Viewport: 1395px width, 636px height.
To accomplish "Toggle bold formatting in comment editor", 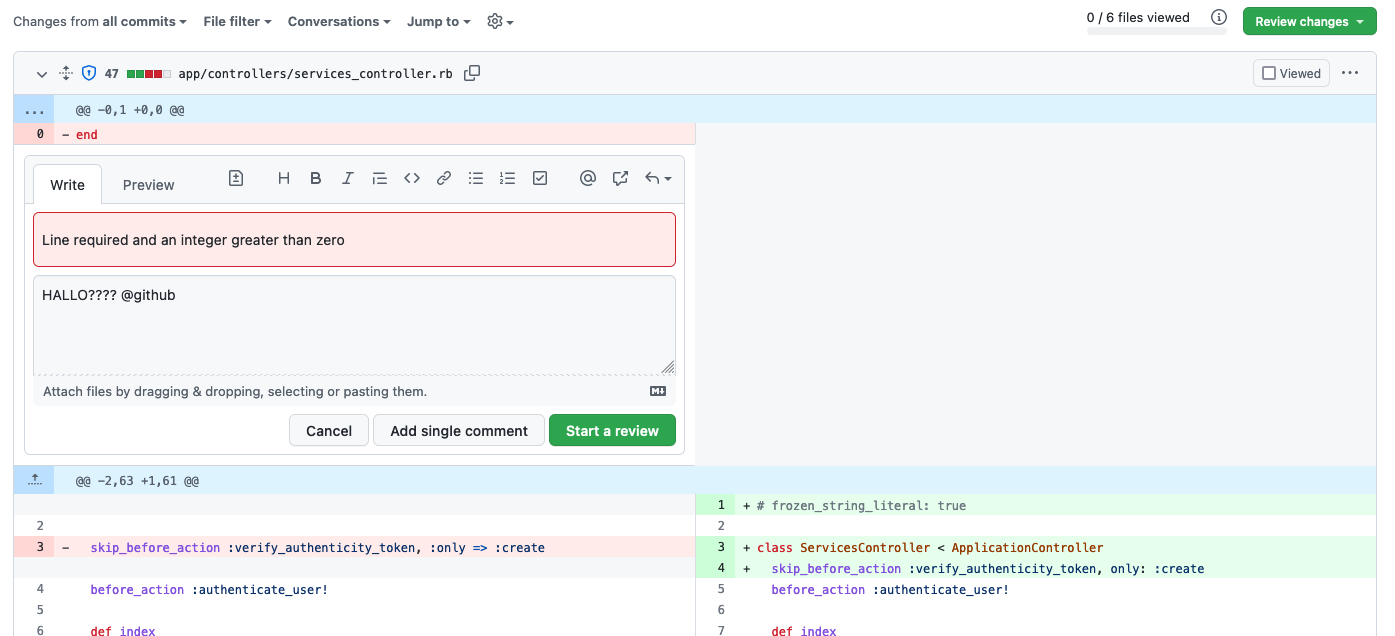I will coord(315,177).
